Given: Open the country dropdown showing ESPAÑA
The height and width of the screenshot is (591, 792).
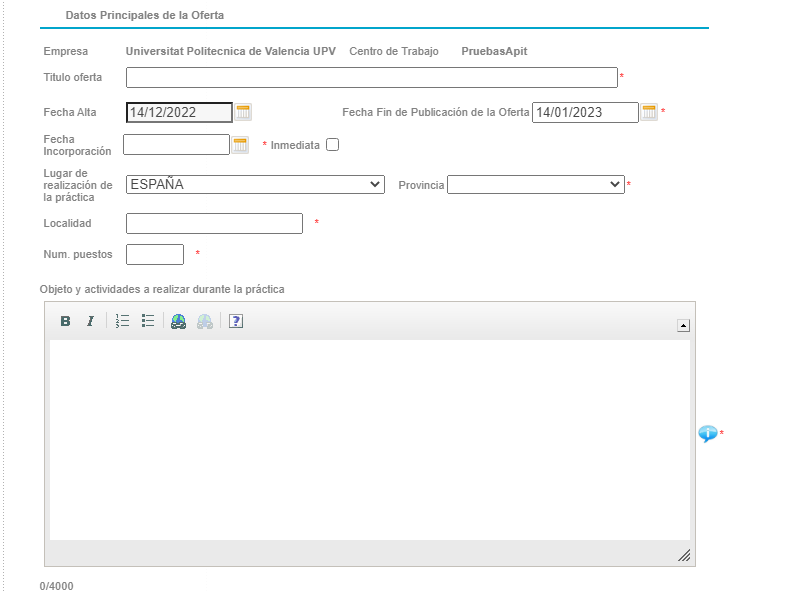Looking at the screenshot, I should click(x=255, y=184).
